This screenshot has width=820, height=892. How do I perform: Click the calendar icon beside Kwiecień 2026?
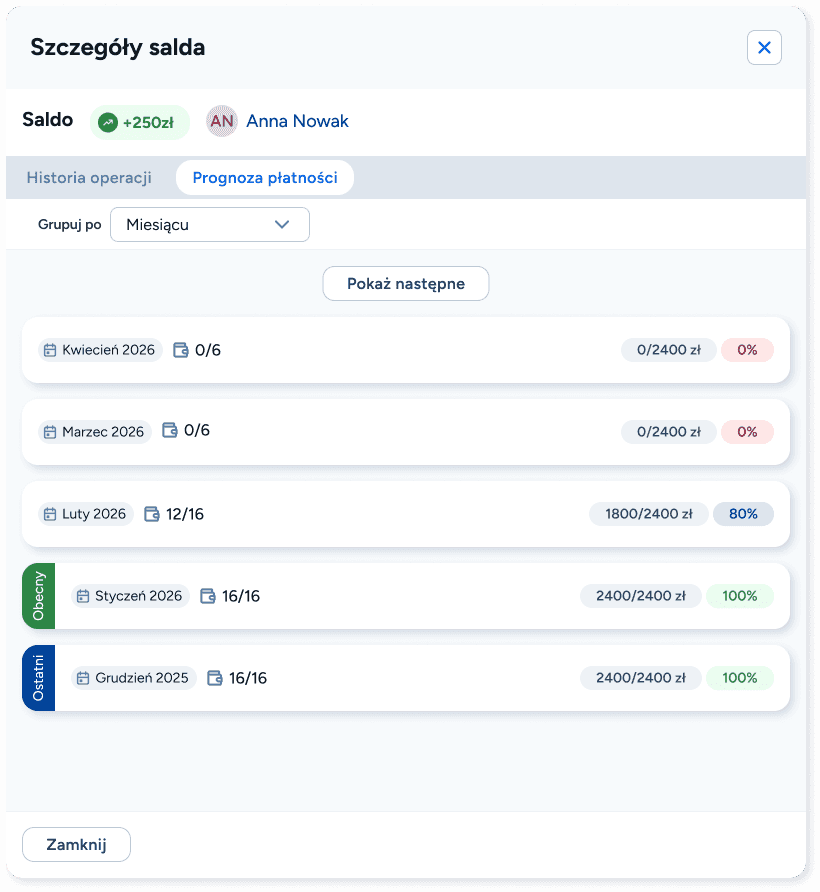click(x=50, y=350)
